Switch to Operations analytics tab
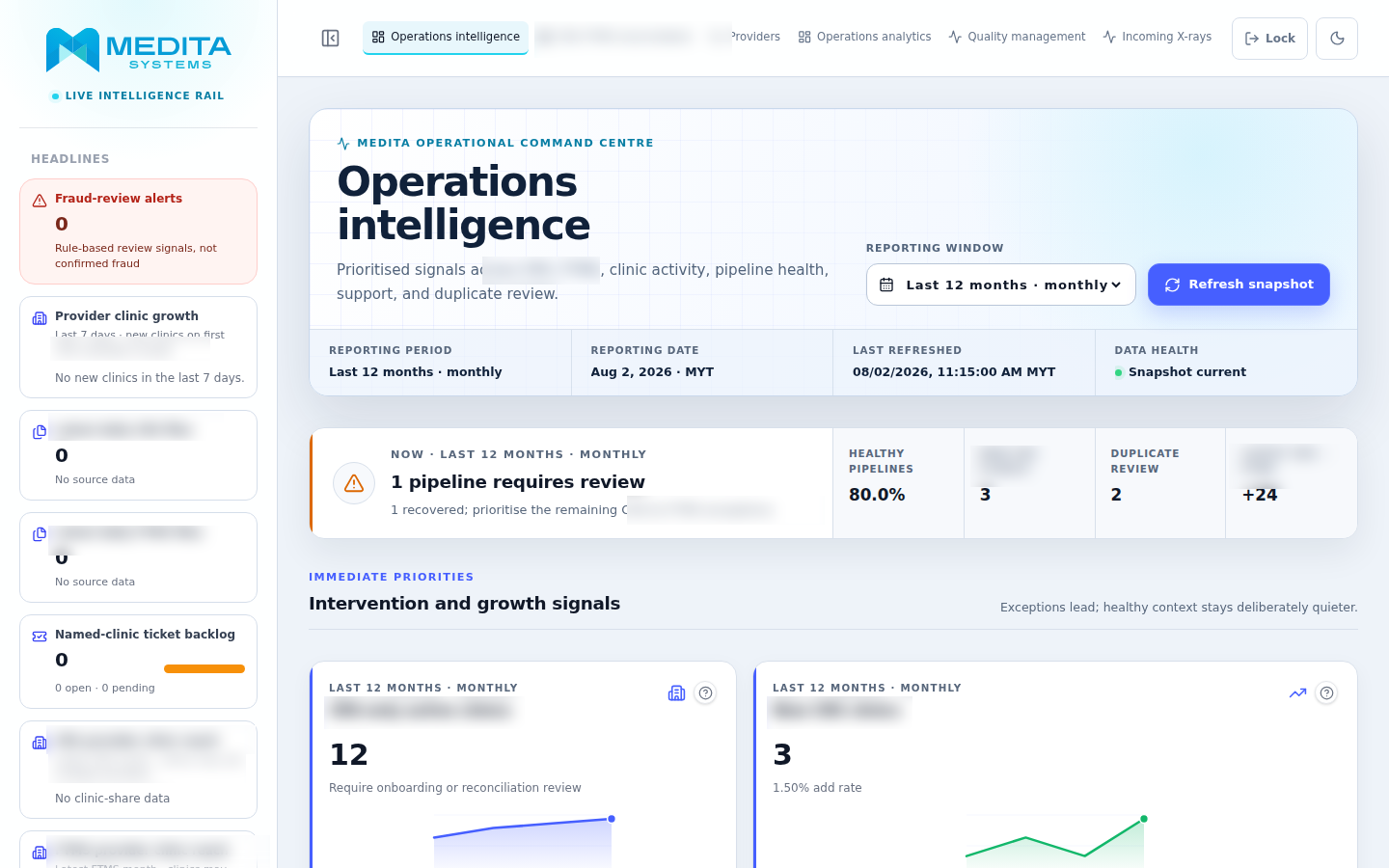 tap(864, 37)
